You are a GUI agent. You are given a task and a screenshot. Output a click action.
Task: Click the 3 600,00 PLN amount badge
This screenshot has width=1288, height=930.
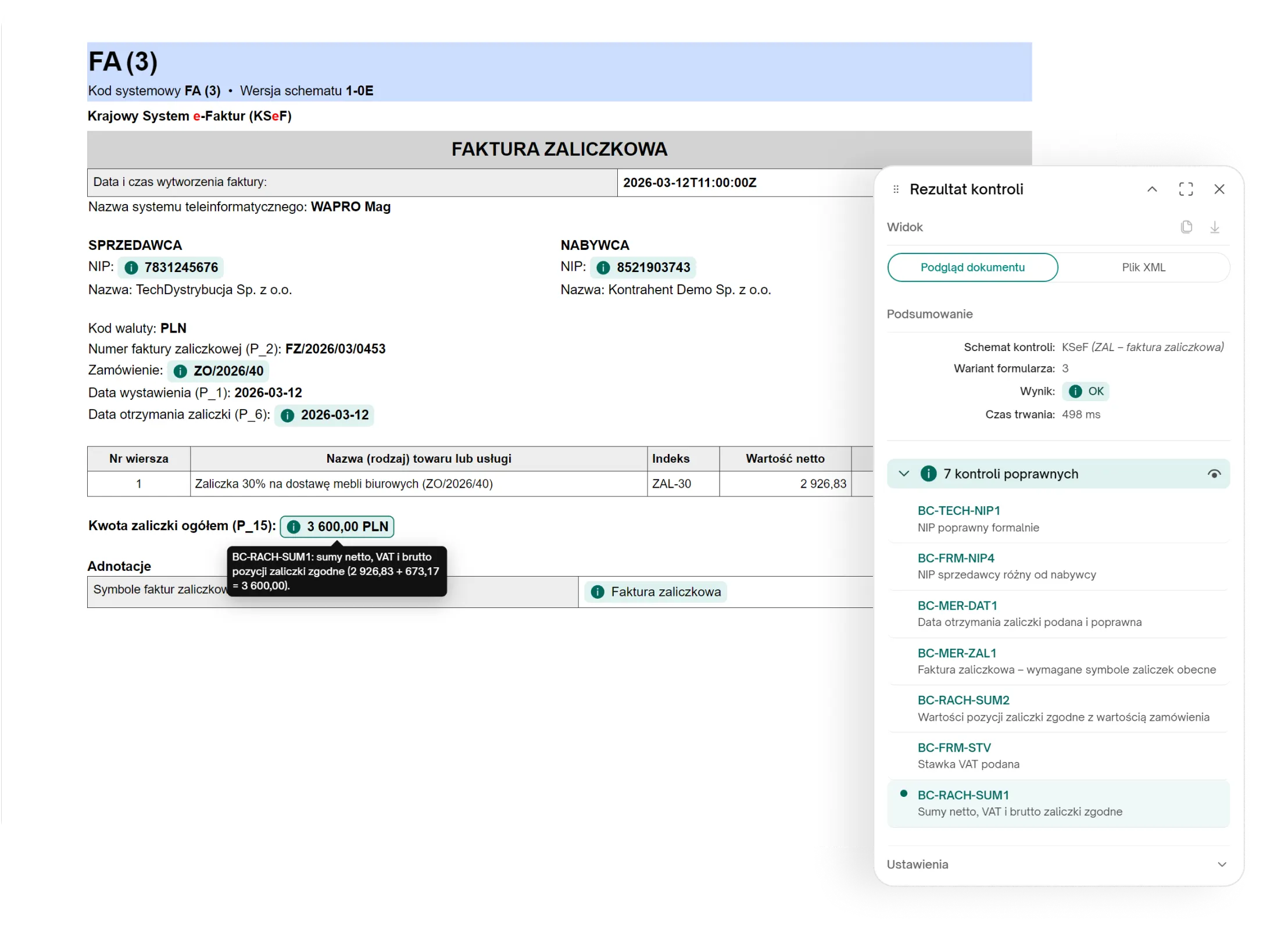pyautogui.click(x=337, y=527)
